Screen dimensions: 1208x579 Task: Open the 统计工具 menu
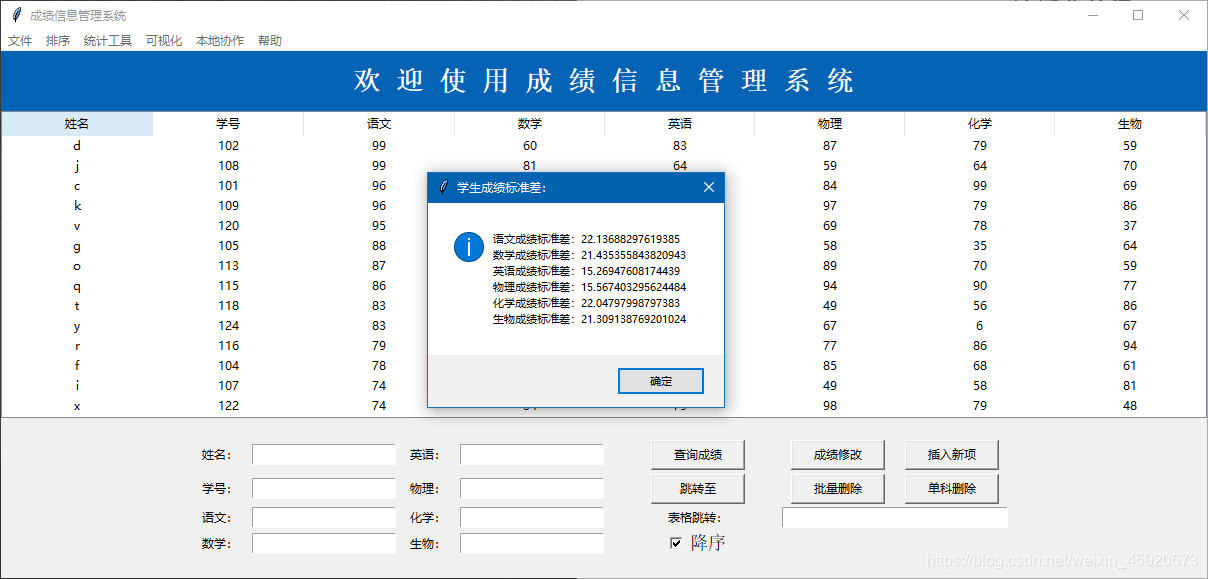coord(107,40)
